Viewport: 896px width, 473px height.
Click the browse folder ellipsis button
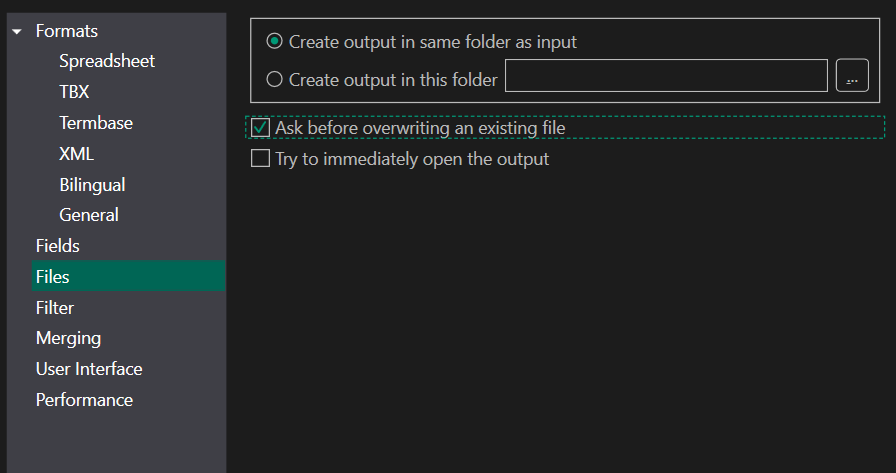point(852,76)
